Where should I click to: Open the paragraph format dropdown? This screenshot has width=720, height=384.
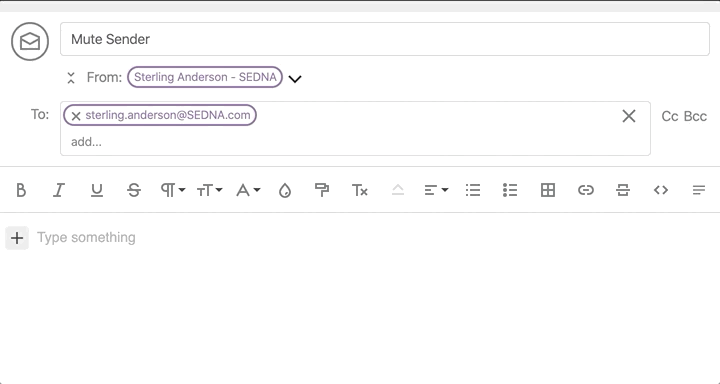[x=173, y=190]
